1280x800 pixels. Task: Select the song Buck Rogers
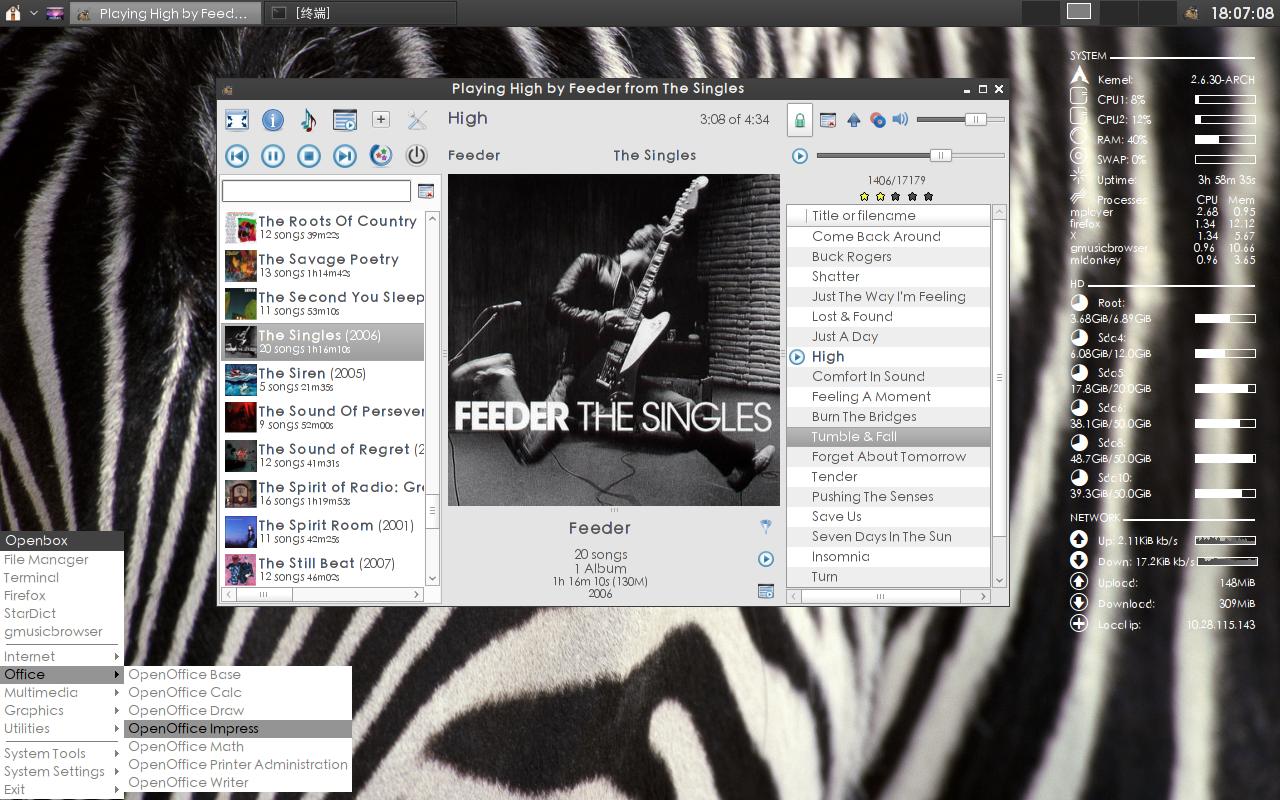(888, 256)
